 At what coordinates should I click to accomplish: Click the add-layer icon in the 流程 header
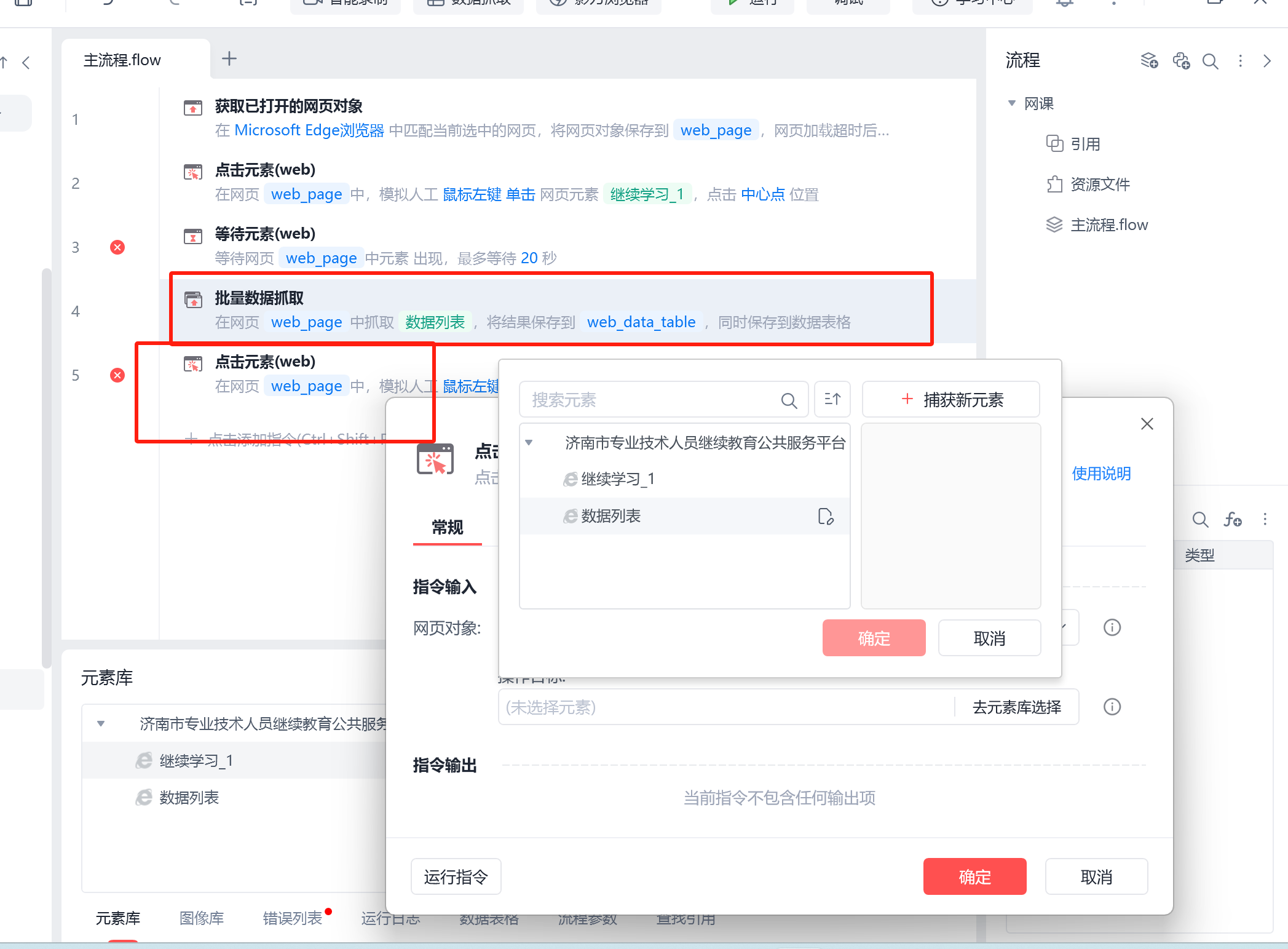[x=1148, y=61]
